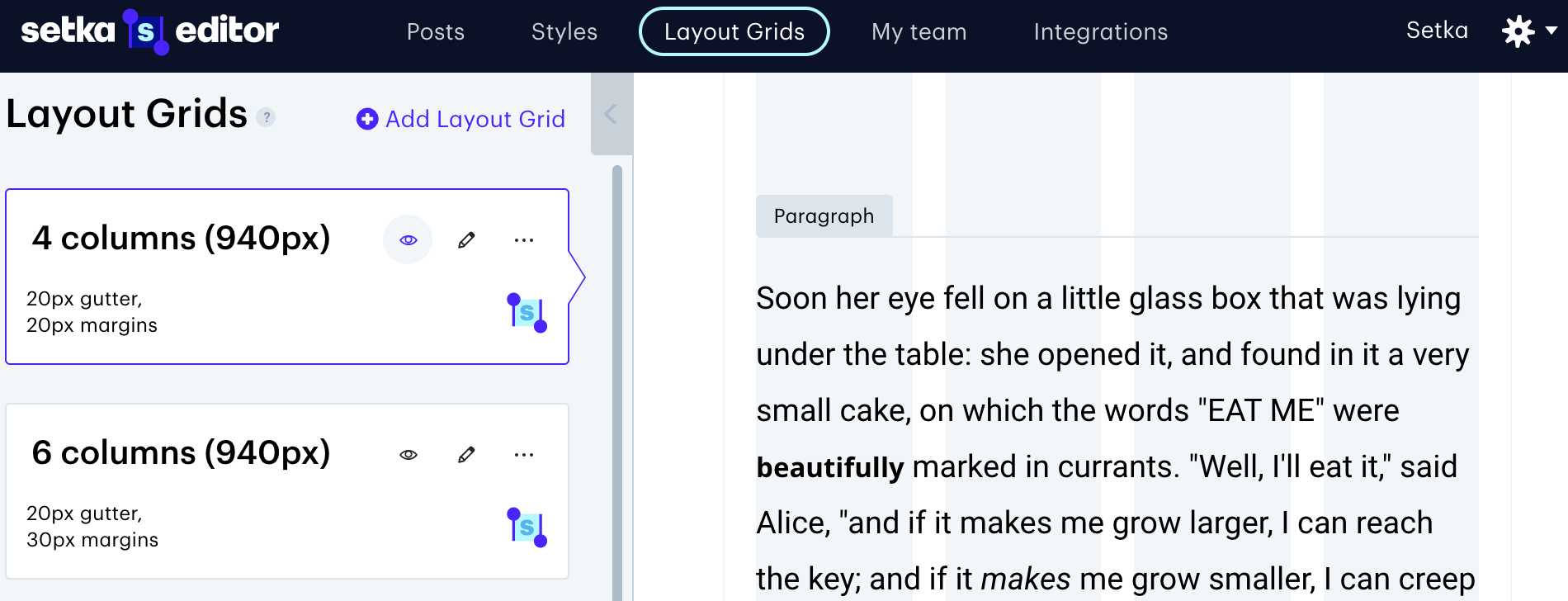Toggle preview eye for 6 columns grid

pos(408,455)
